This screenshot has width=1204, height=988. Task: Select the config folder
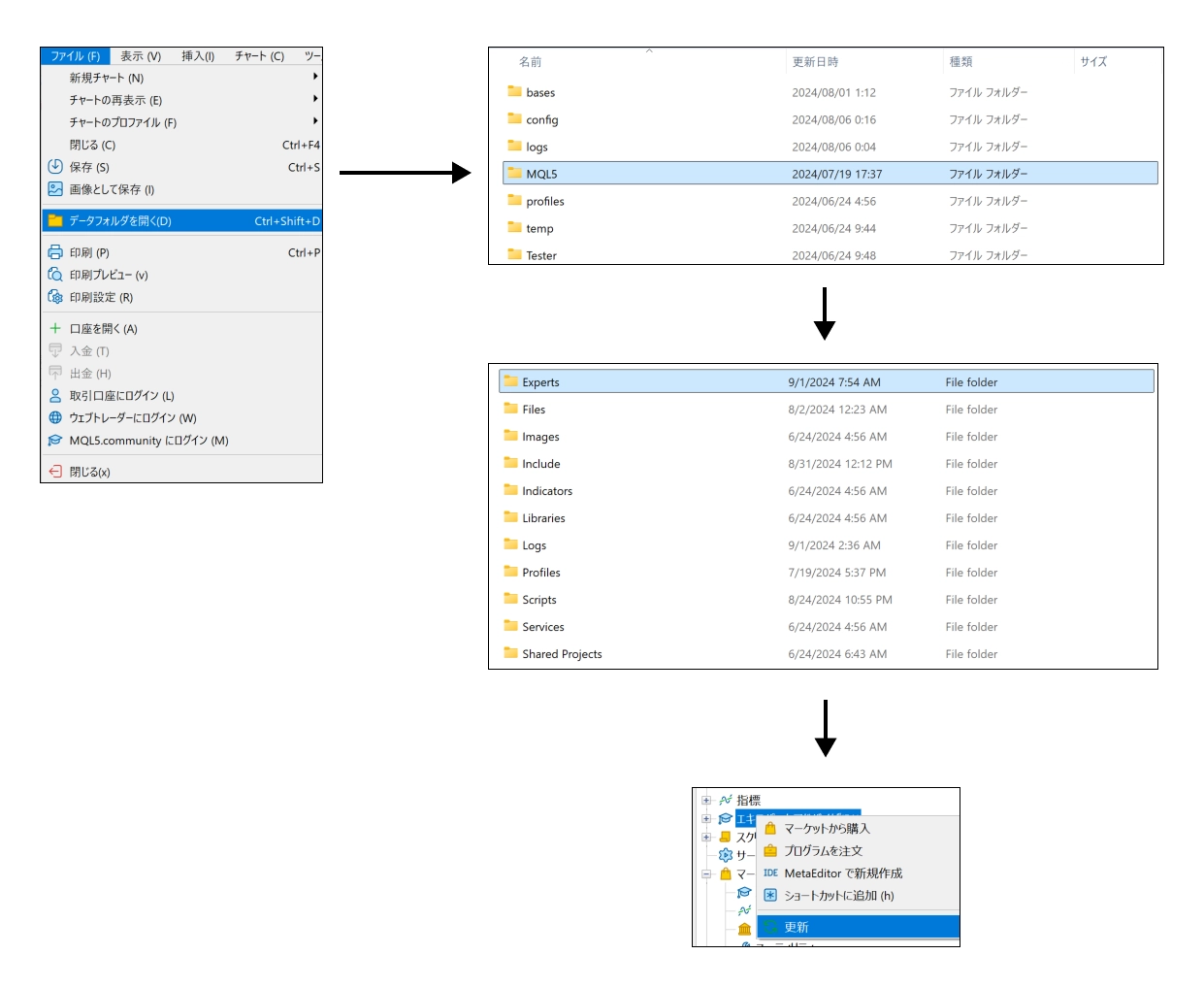point(830,119)
